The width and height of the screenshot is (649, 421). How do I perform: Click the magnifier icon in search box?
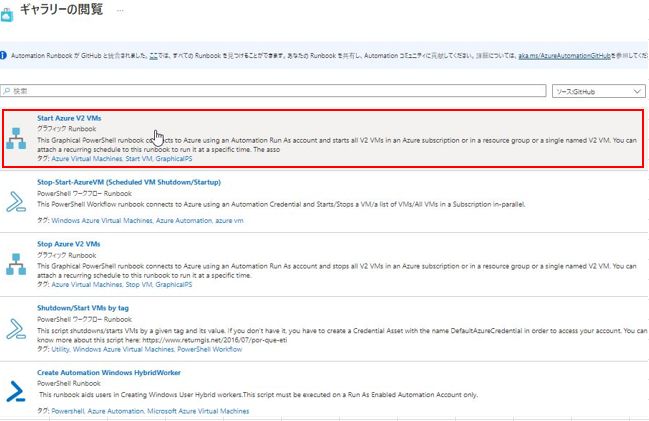coord(7,91)
